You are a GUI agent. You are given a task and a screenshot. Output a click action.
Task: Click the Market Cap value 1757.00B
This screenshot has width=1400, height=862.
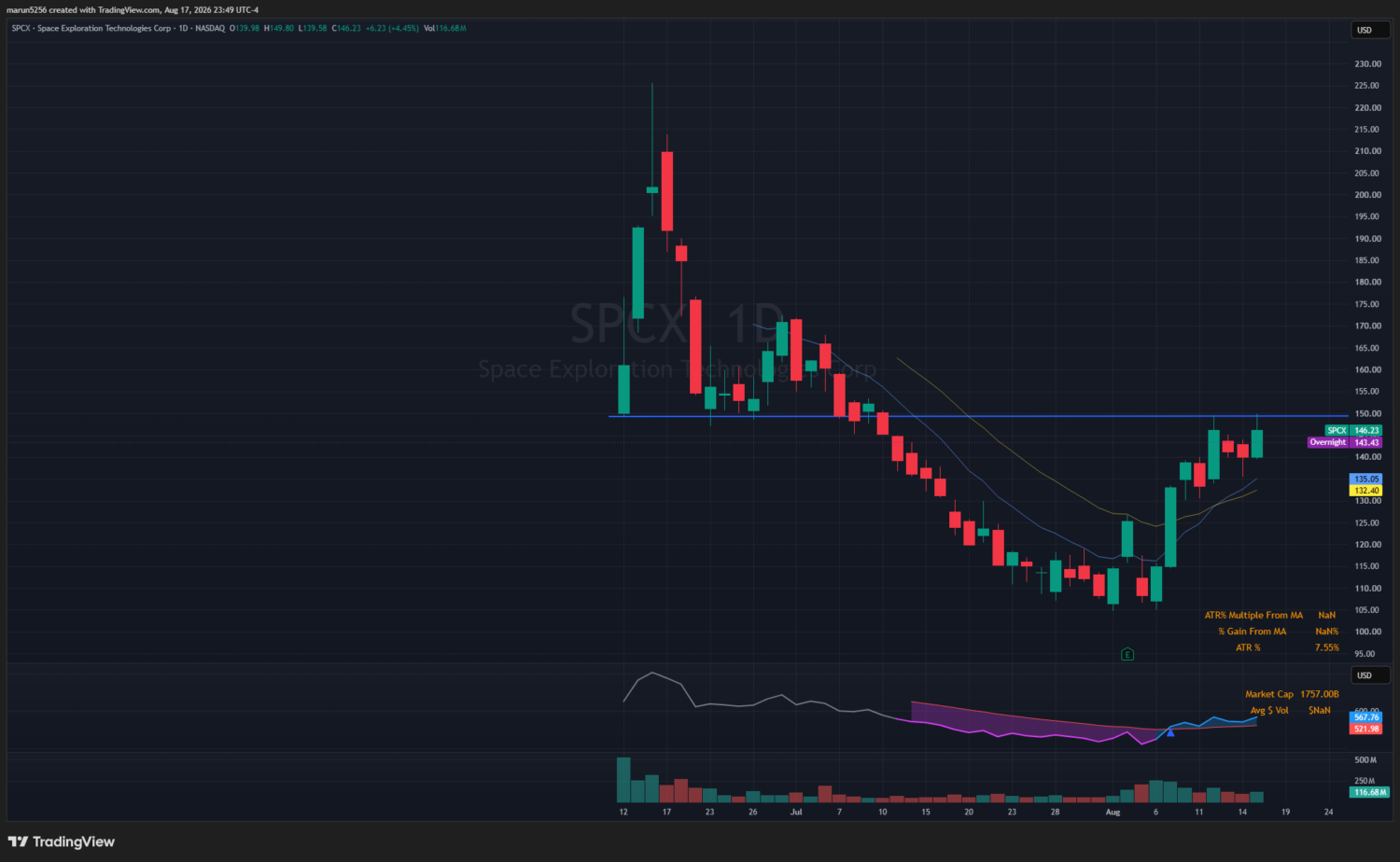click(x=1319, y=694)
